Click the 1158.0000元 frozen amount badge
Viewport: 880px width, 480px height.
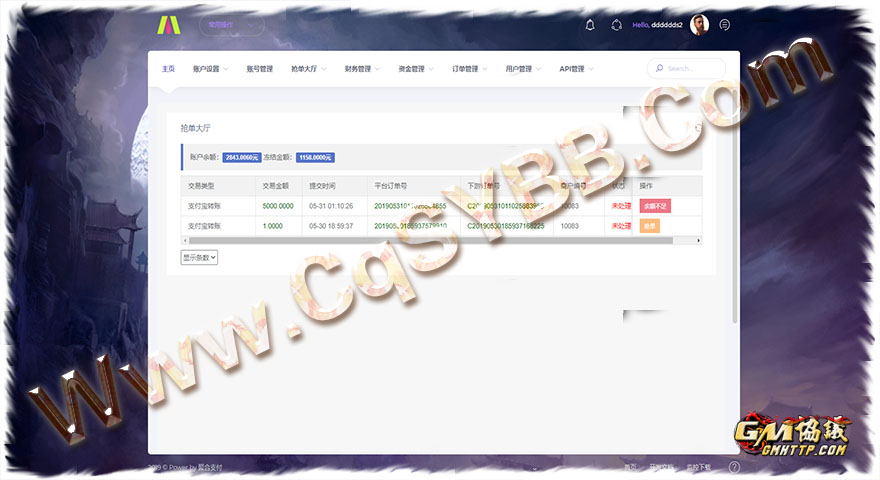point(315,158)
